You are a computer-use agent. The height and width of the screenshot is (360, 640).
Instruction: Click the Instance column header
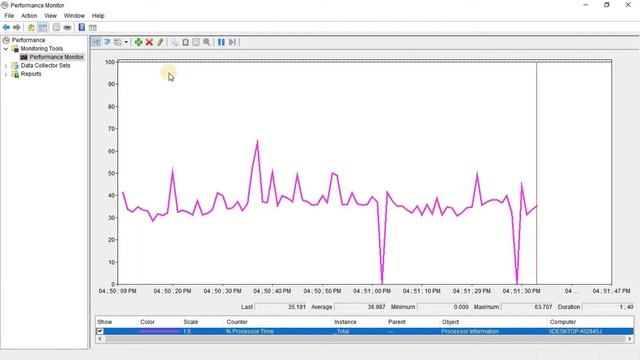pyautogui.click(x=345, y=322)
